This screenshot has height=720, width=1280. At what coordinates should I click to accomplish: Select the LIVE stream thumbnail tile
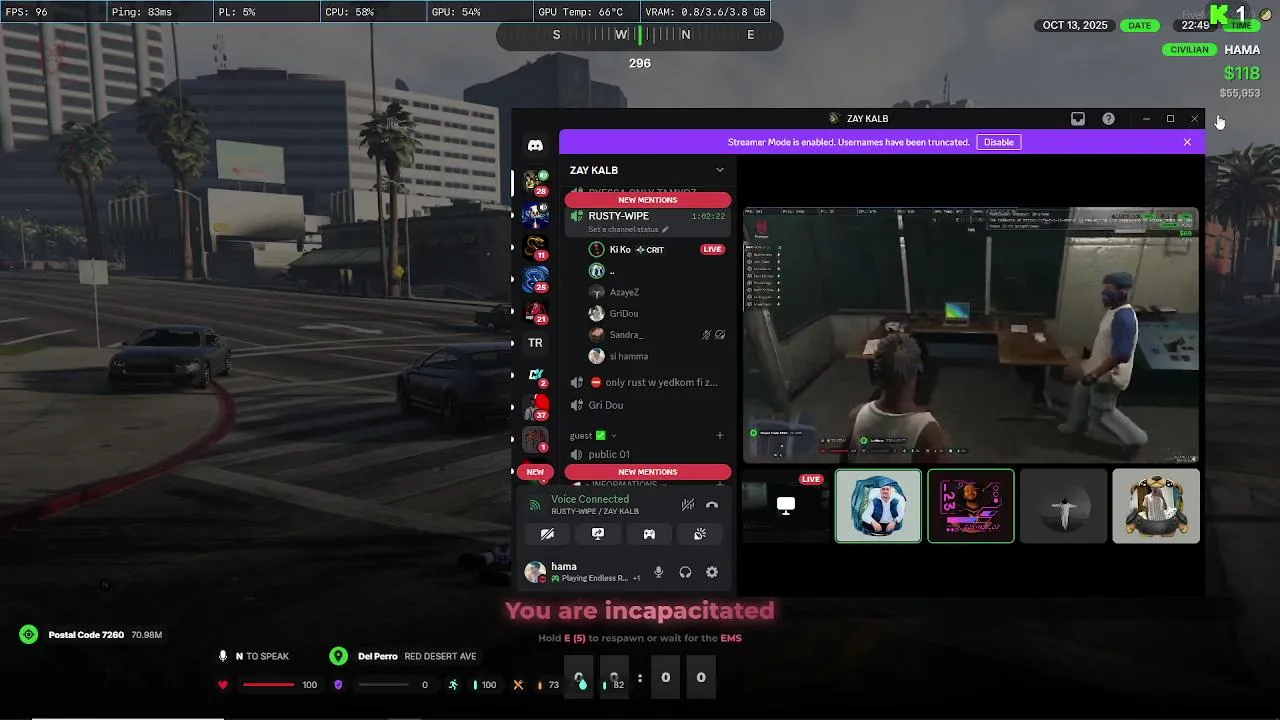(x=786, y=506)
